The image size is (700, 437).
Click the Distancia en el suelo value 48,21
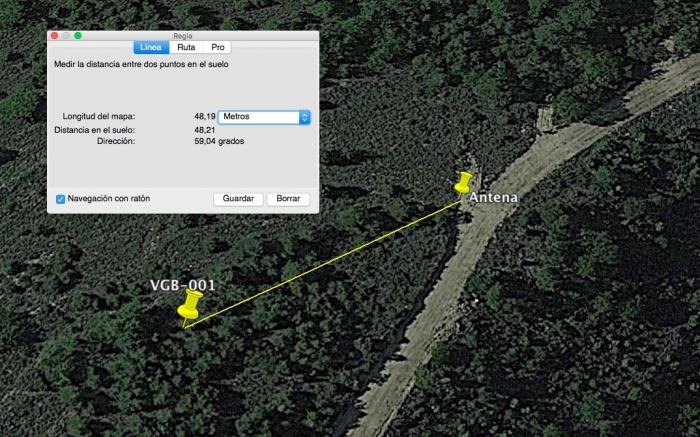(x=205, y=130)
